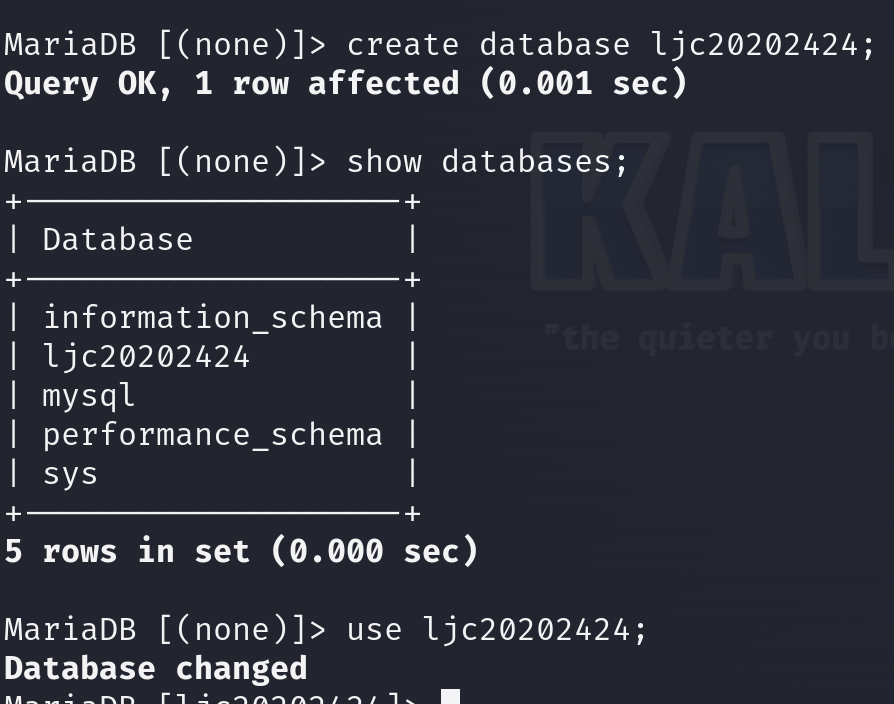Click the mysql database row
Screen dimensions: 894x704
pyautogui.click(x=88, y=396)
